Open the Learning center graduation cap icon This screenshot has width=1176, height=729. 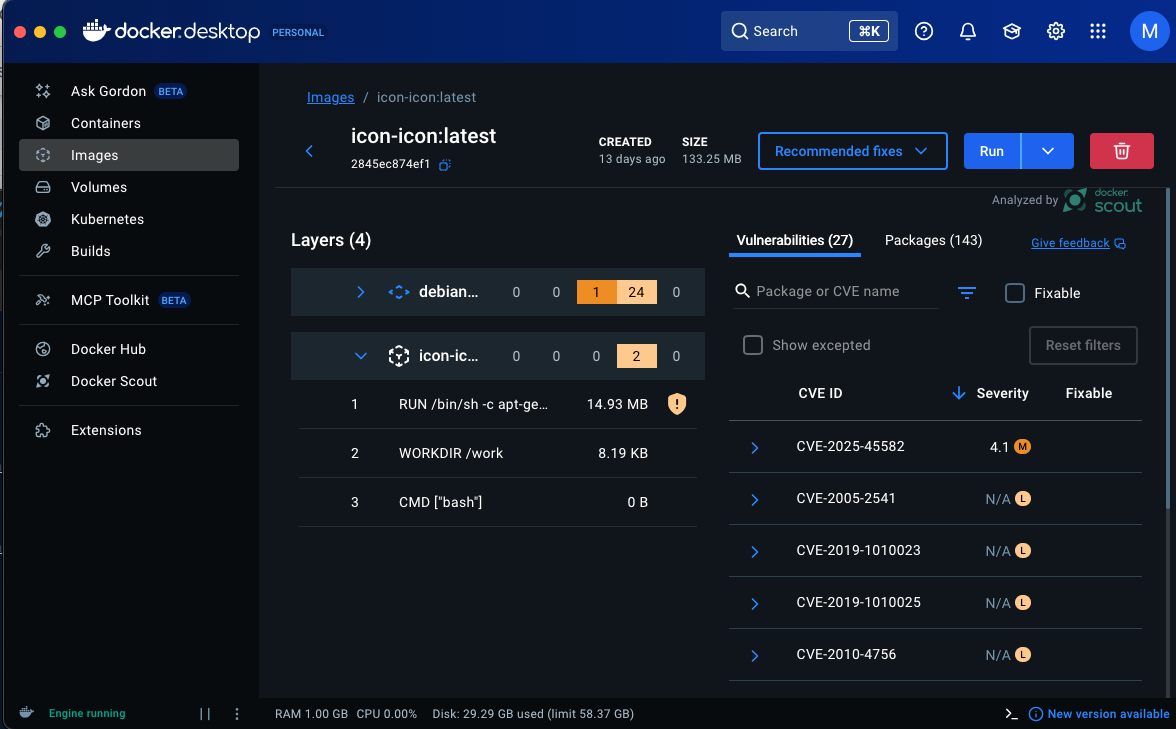pos(1012,31)
